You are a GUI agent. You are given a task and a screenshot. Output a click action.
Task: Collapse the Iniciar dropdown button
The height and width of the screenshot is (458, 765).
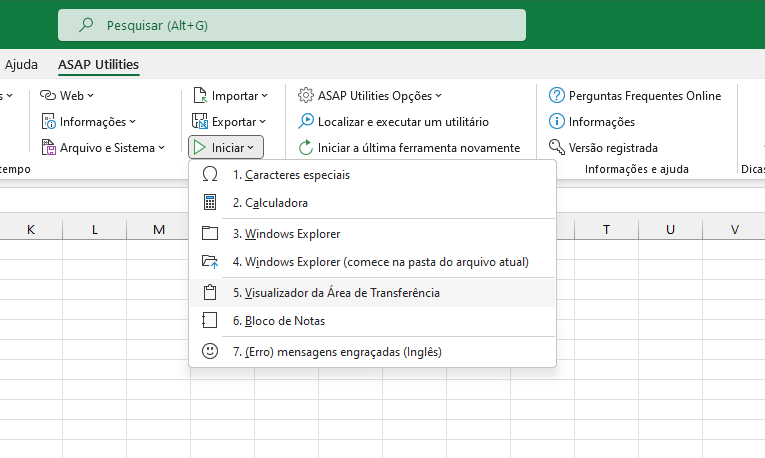click(226, 147)
